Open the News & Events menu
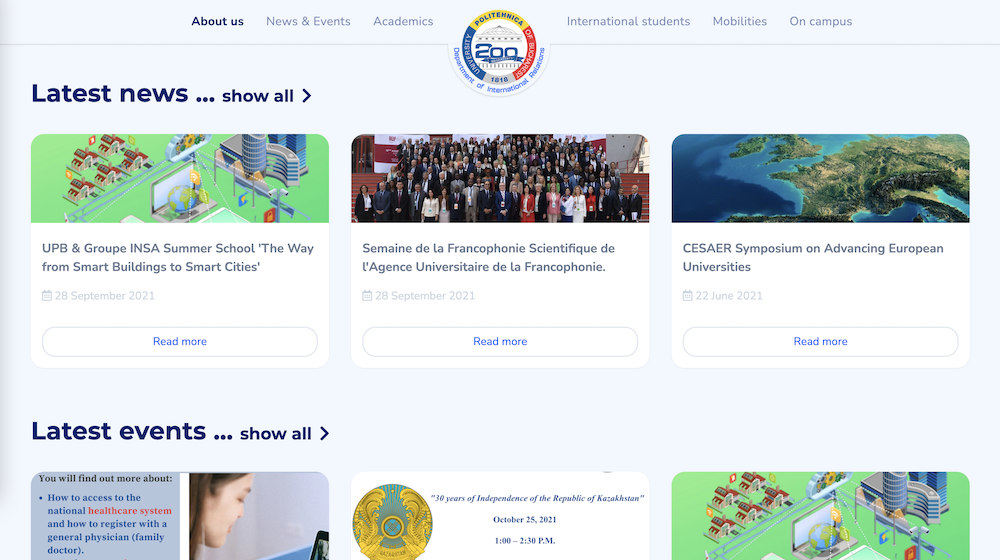The height and width of the screenshot is (560, 1000). coord(308,21)
